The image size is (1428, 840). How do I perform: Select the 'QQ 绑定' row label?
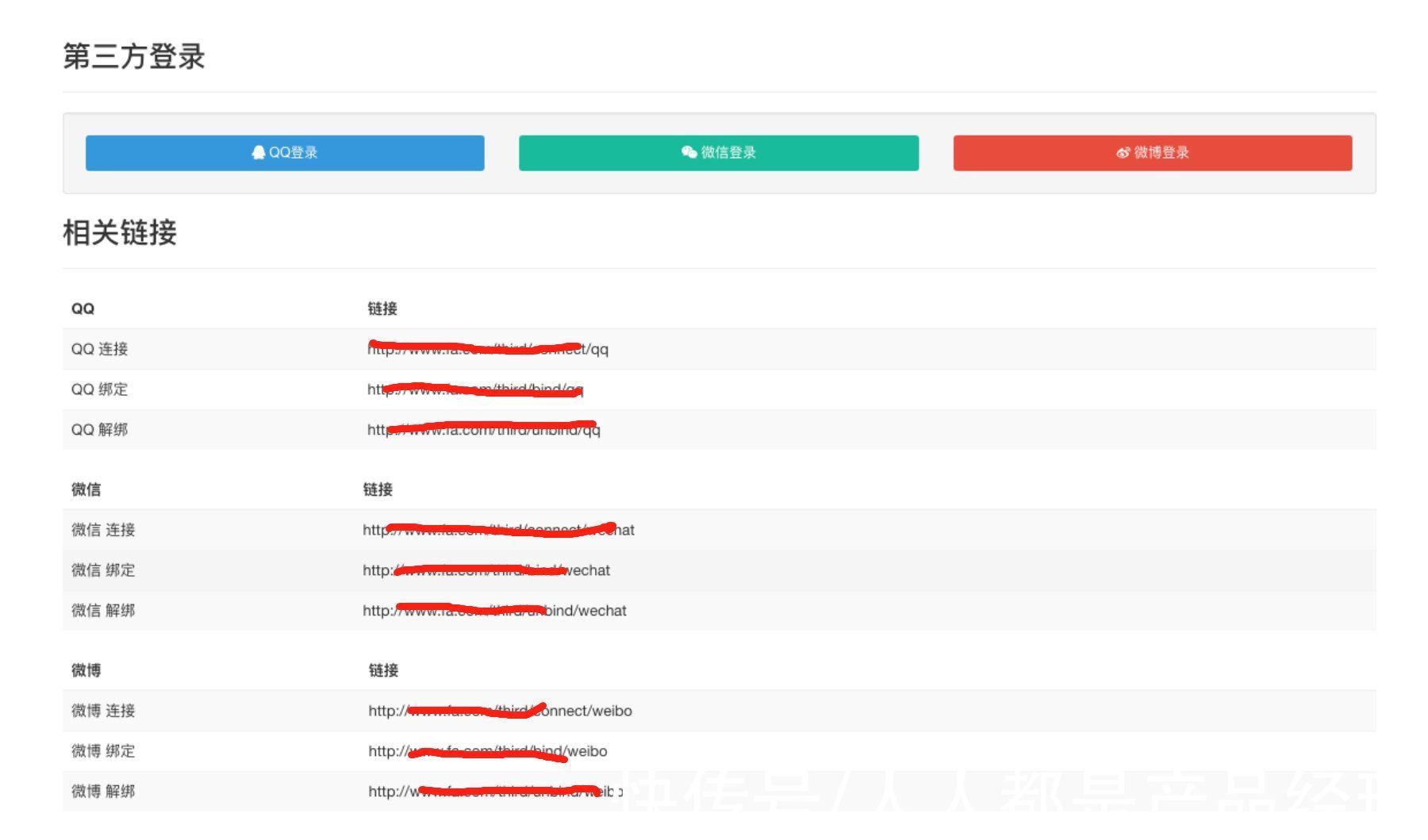[99, 389]
